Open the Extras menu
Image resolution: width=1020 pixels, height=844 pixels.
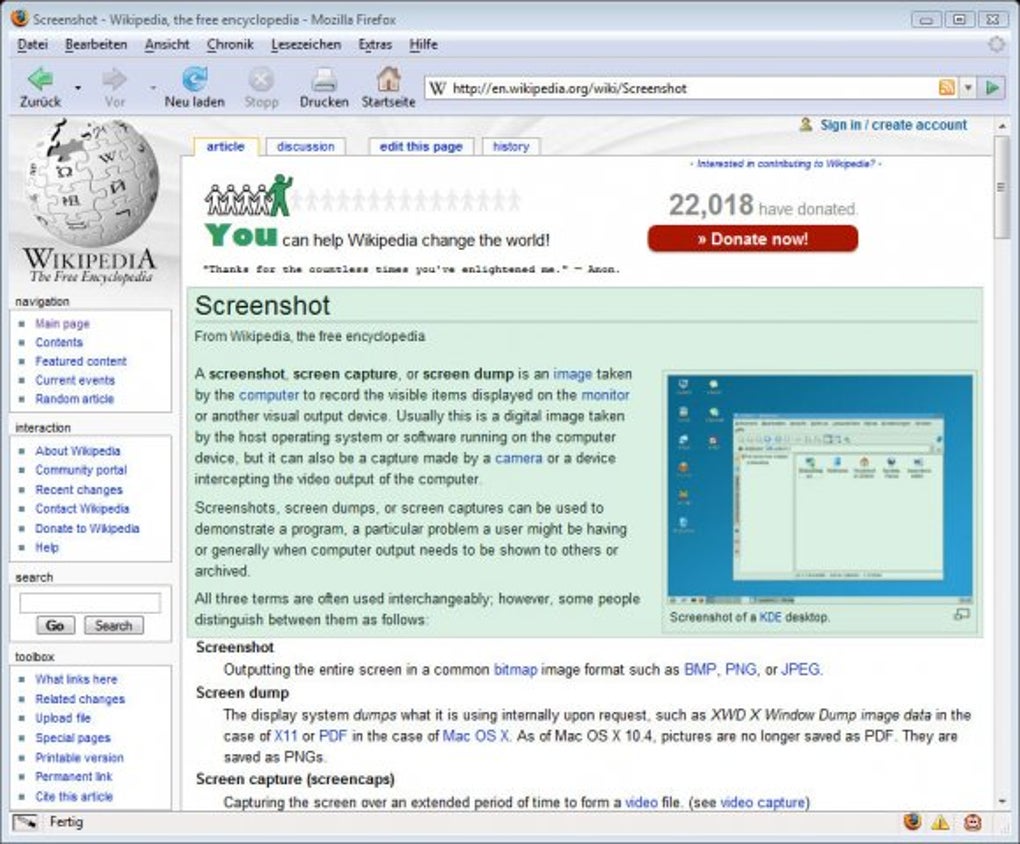(x=375, y=44)
